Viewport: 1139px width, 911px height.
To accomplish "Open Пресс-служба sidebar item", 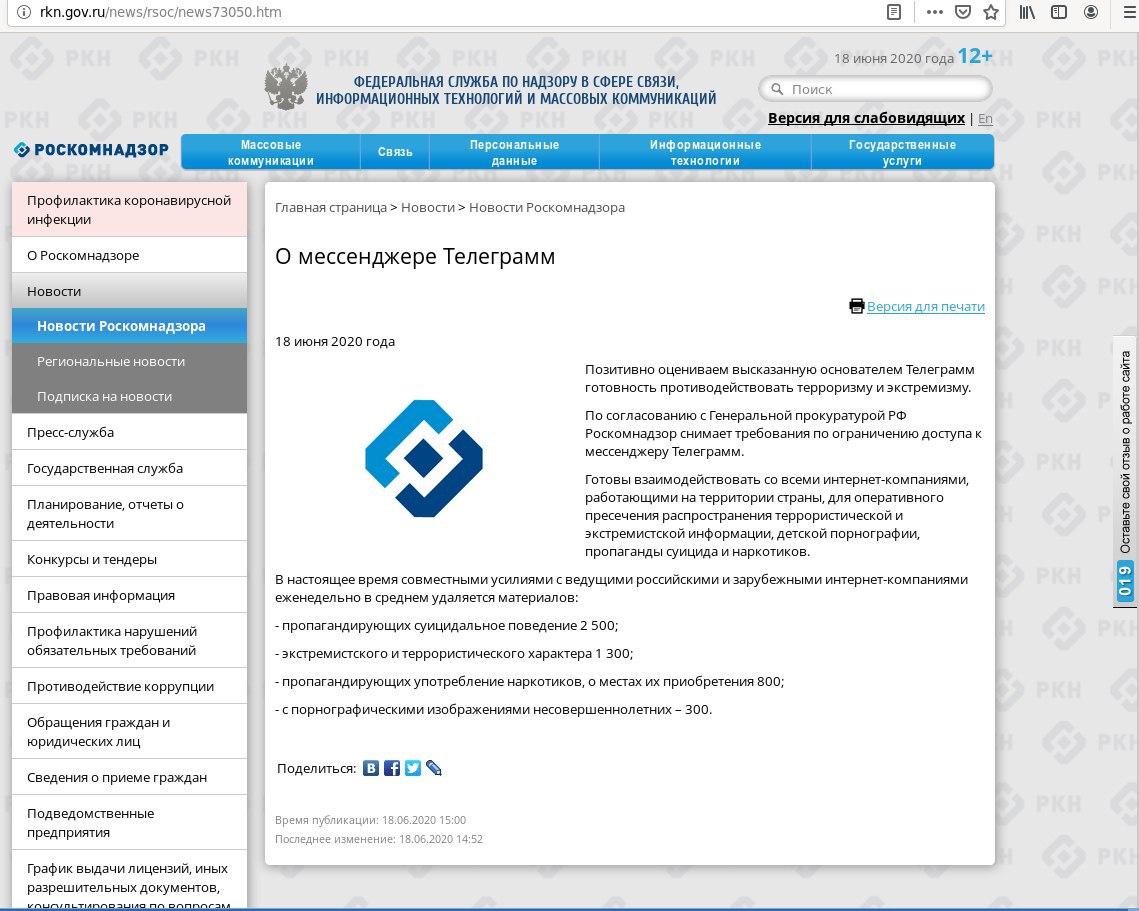I will coord(129,432).
